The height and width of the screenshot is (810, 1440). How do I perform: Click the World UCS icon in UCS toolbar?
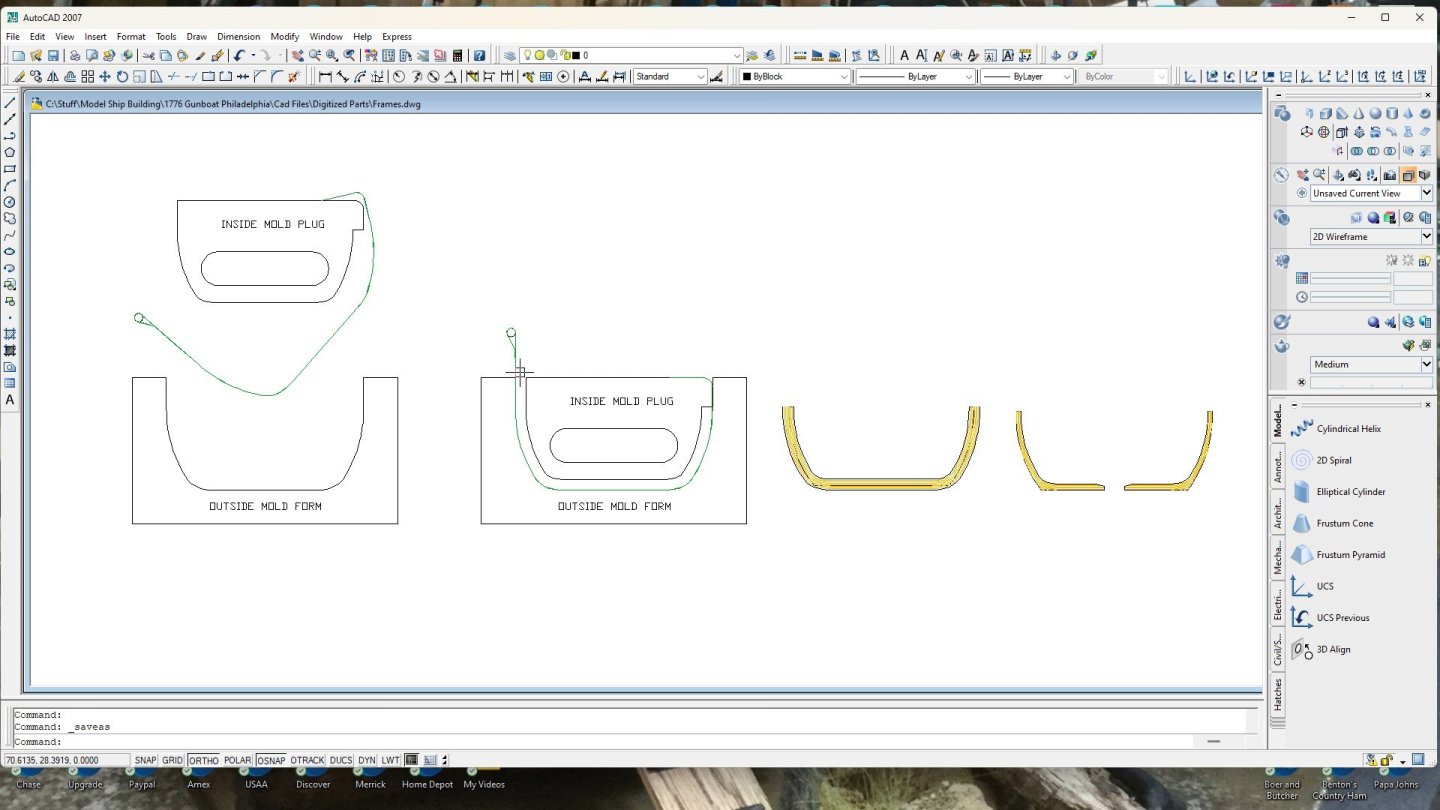tap(1211, 77)
